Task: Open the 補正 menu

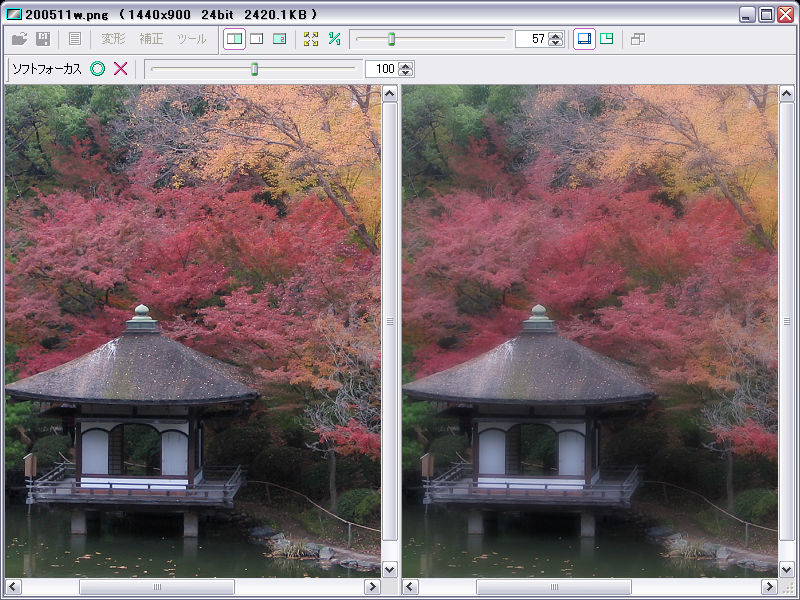Action: 151,39
